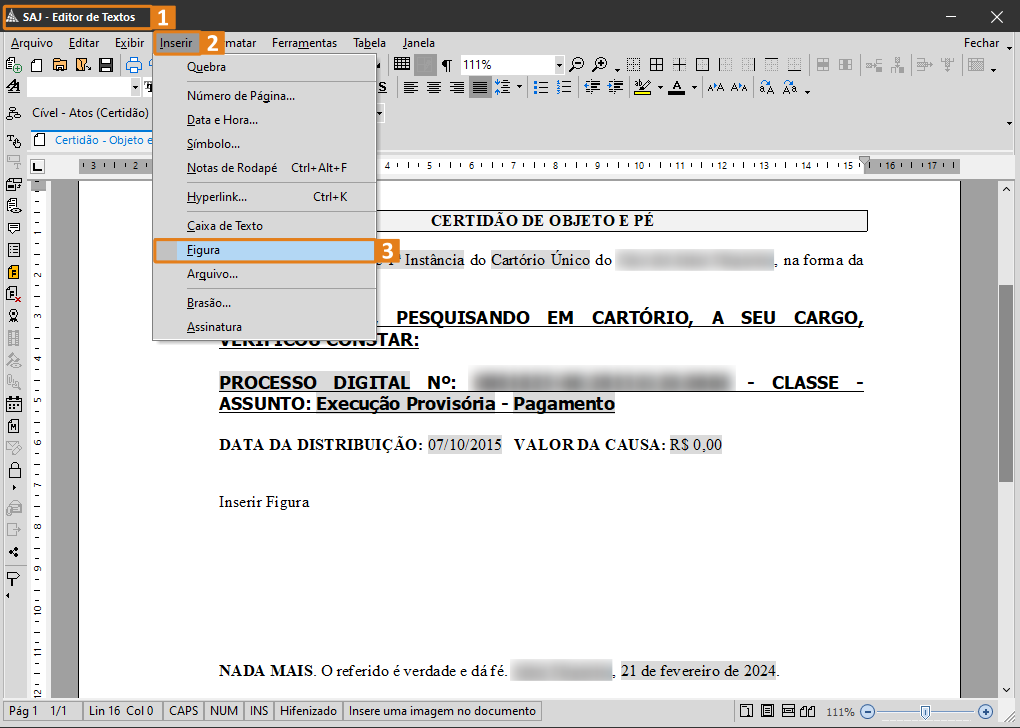The image size is (1020, 728).
Task: Click the calendar icon in left sidebar
Action: pos(14,404)
